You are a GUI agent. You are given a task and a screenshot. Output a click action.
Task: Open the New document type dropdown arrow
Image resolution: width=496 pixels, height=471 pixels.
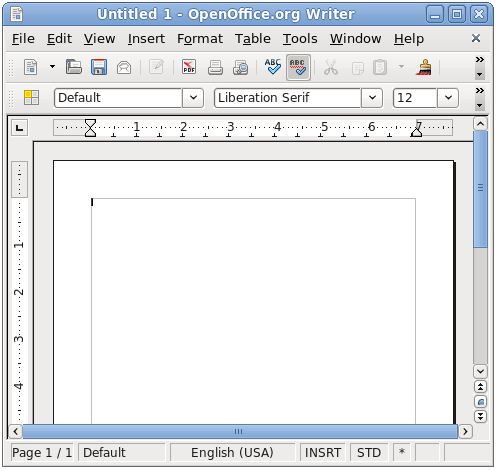[52, 67]
